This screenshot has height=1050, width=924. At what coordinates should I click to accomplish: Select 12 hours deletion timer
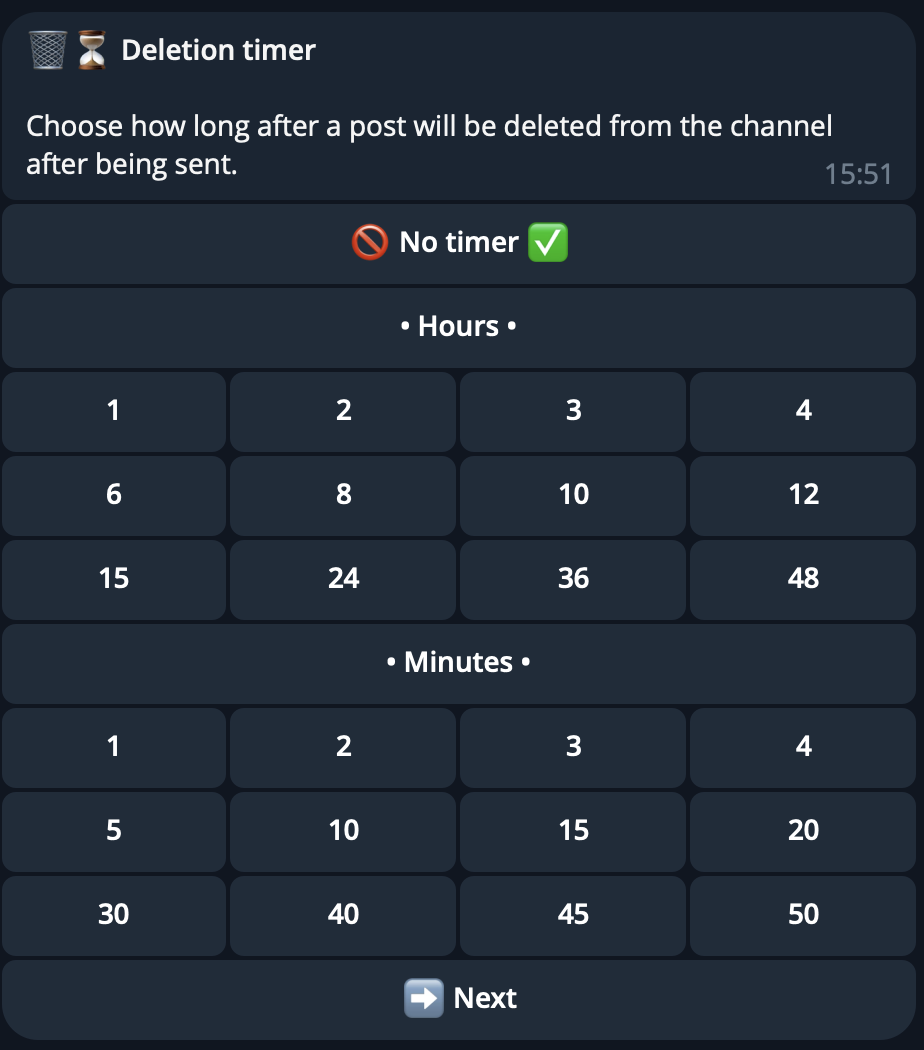803,495
